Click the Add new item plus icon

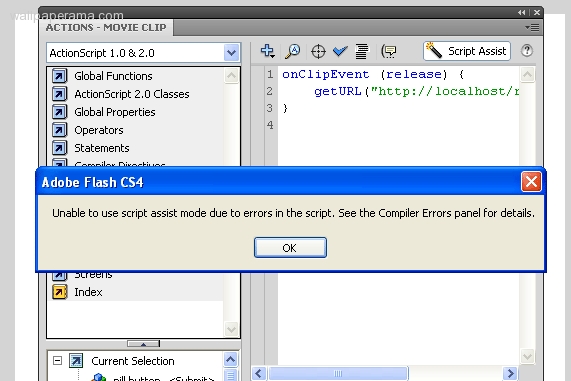click(x=267, y=51)
